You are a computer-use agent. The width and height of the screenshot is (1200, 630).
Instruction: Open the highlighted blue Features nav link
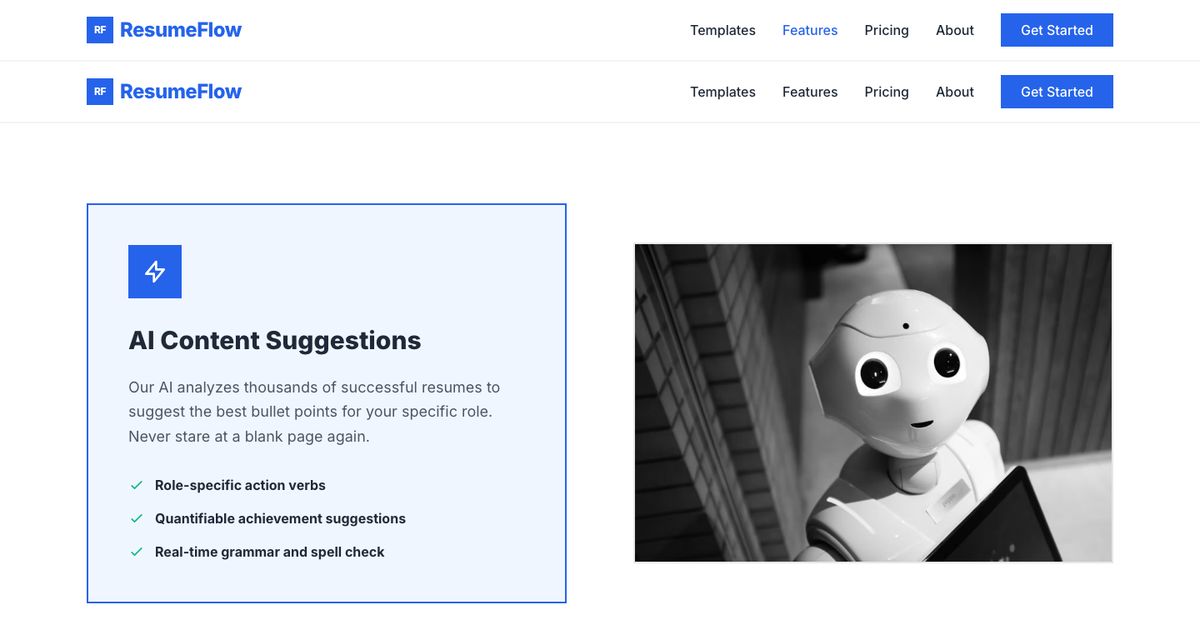click(810, 30)
